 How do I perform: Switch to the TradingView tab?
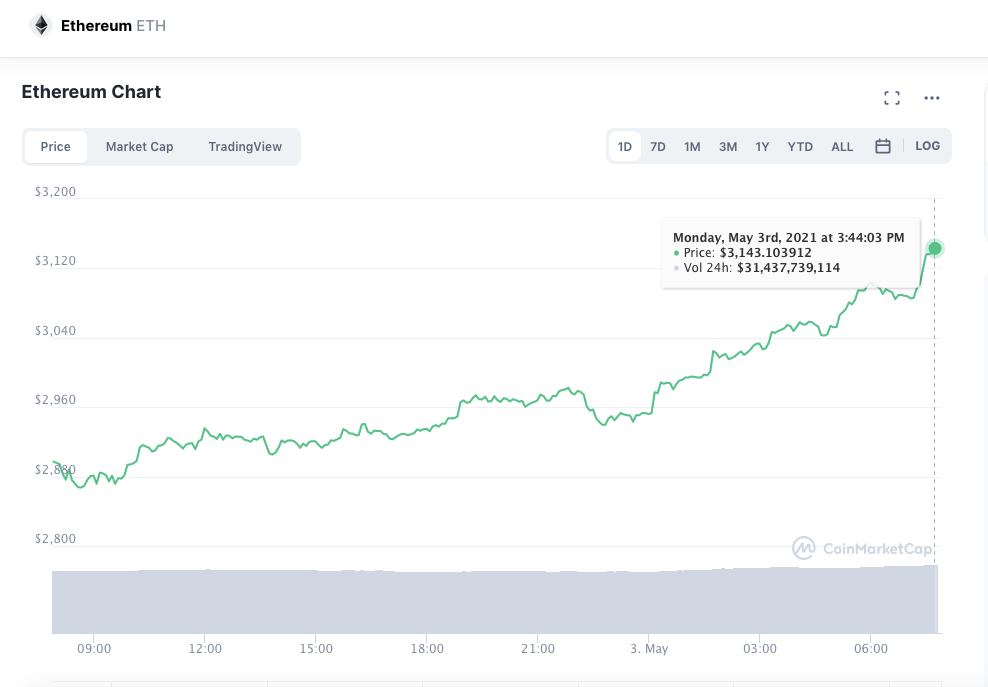point(245,147)
